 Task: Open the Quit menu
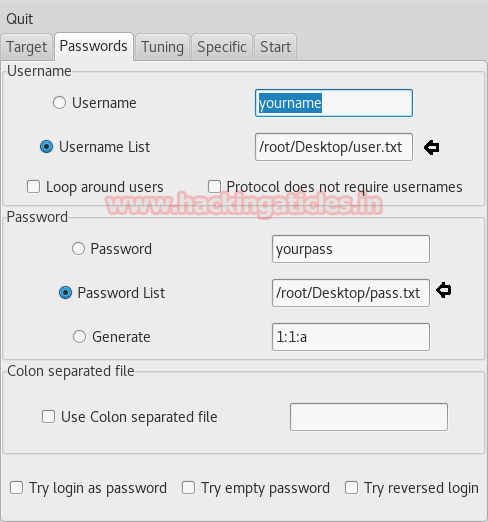(19, 19)
